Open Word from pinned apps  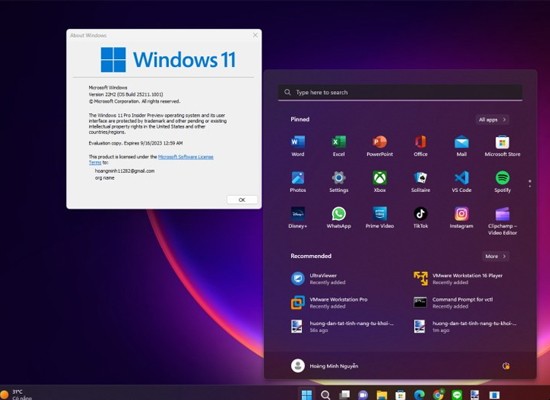pyautogui.click(x=298, y=146)
